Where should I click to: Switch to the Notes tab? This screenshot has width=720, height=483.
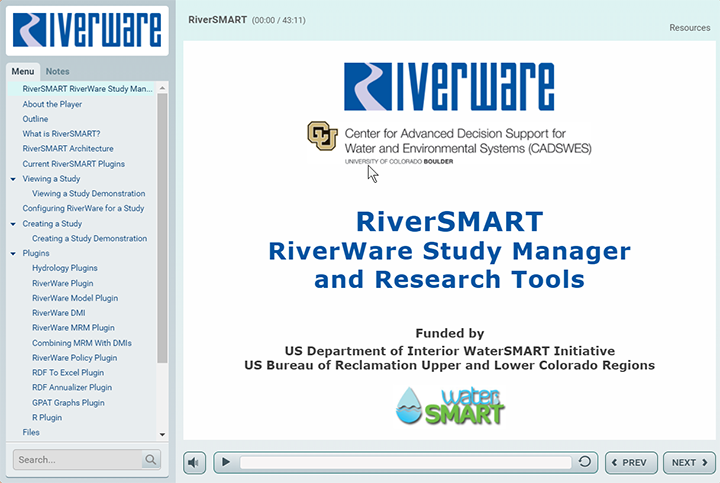coord(57,72)
